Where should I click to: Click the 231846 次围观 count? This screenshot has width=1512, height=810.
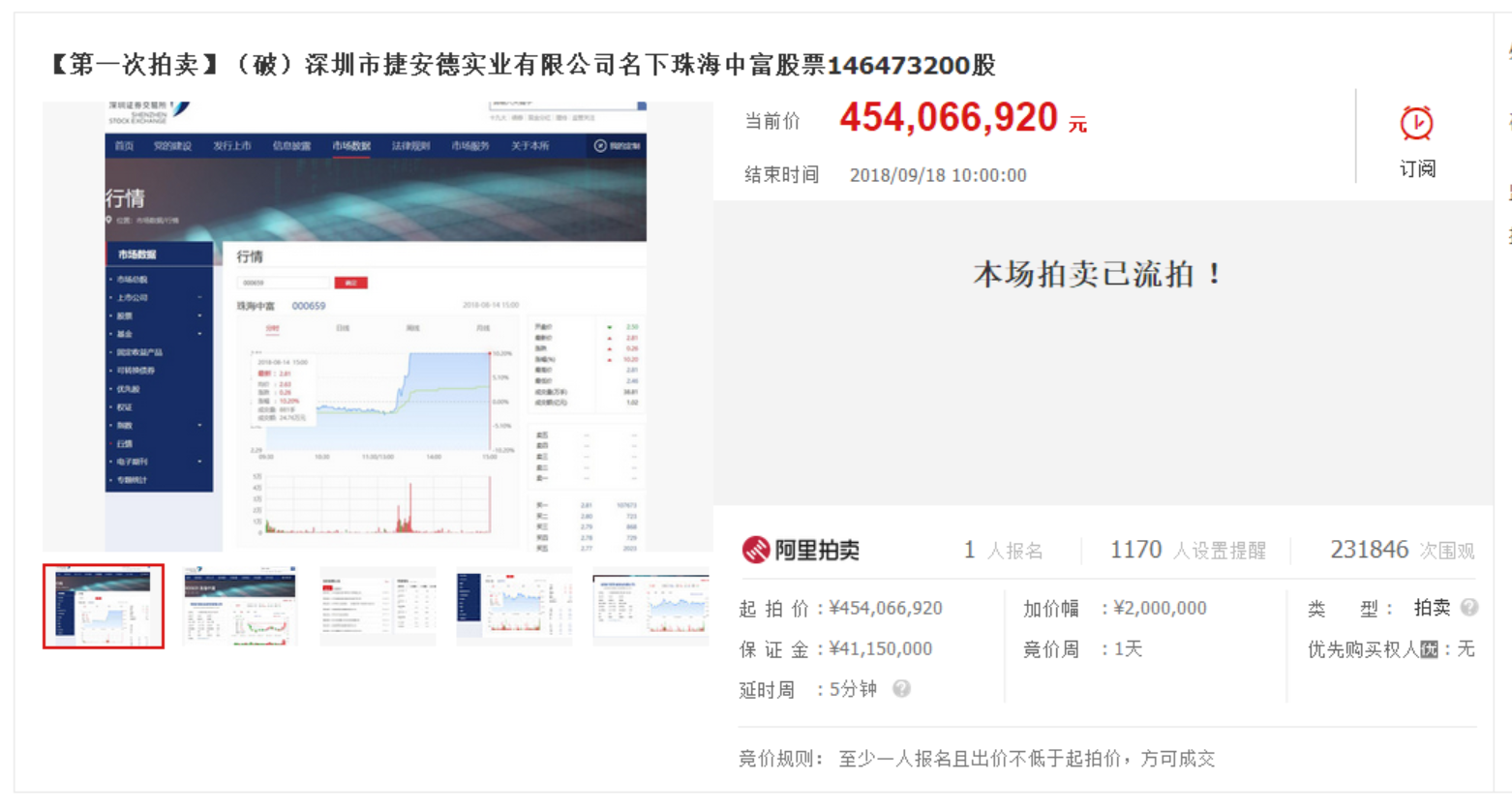coord(1403,551)
